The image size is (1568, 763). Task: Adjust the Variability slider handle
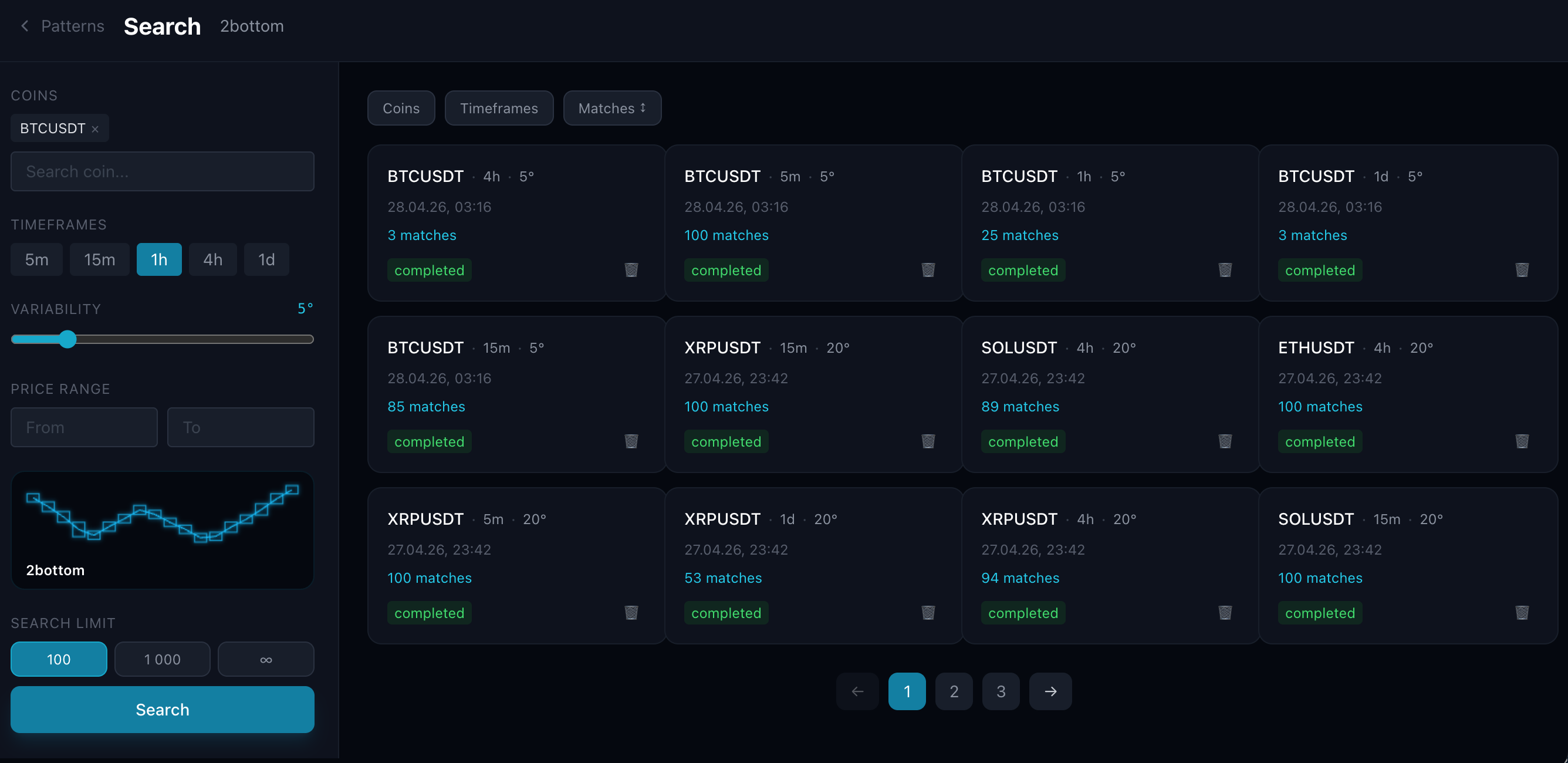click(68, 339)
